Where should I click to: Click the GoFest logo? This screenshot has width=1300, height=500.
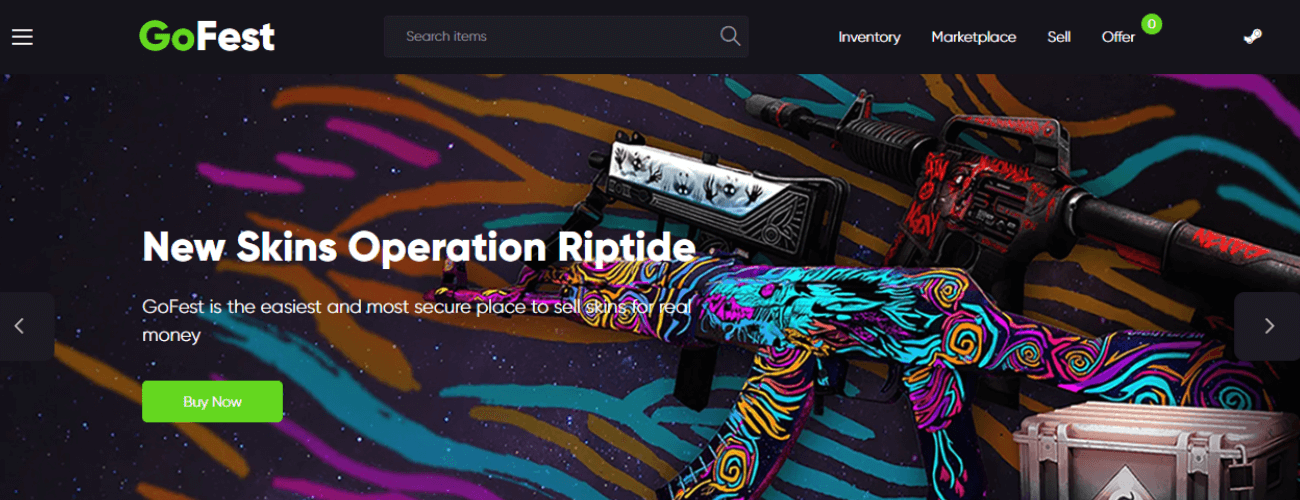click(207, 37)
